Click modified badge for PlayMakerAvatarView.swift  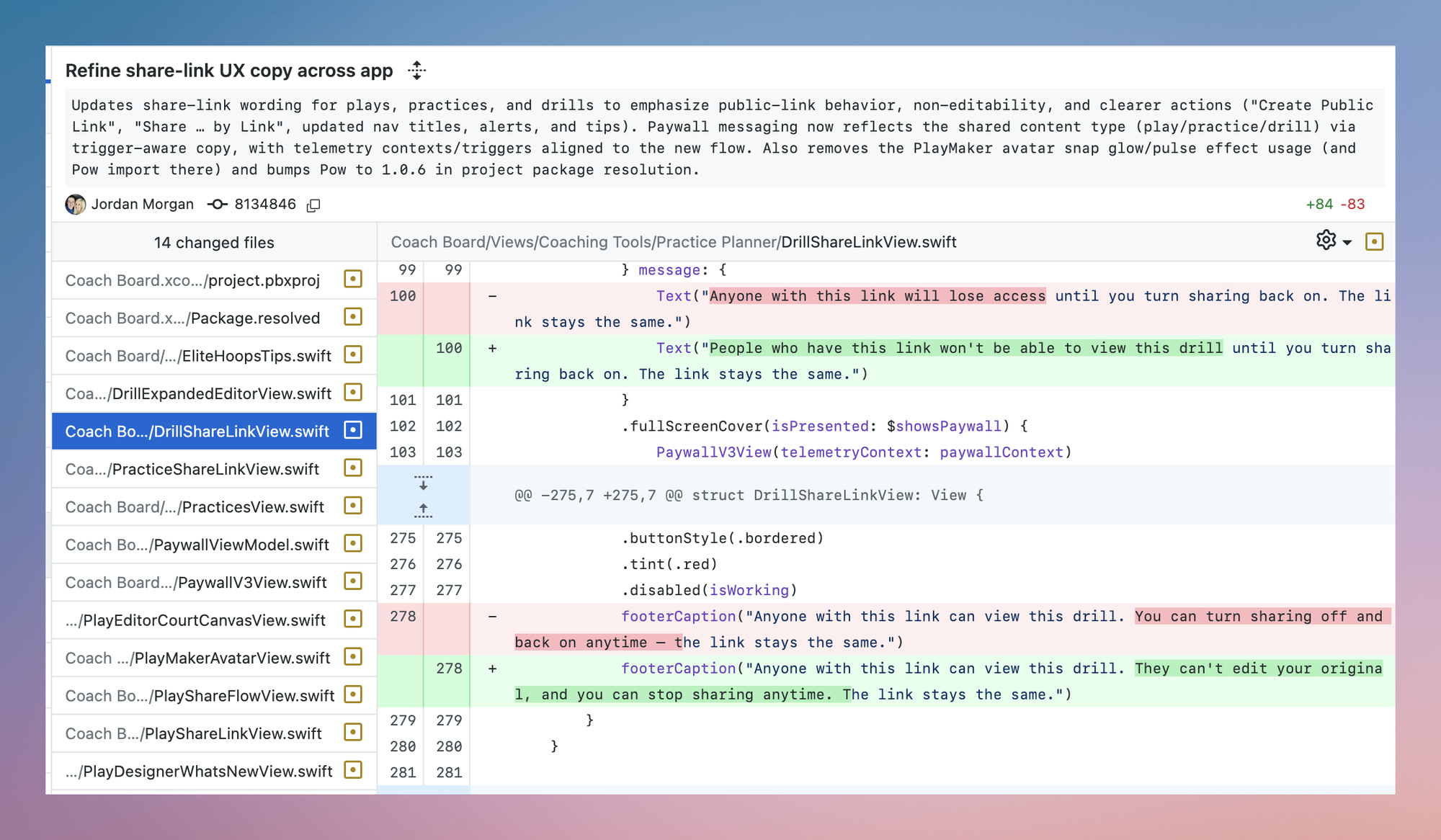[x=353, y=657]
